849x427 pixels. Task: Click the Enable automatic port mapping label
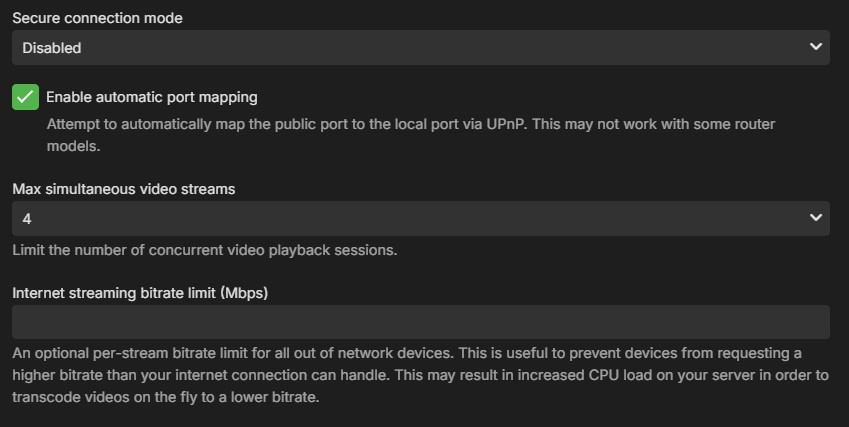(x=152, y=97)
